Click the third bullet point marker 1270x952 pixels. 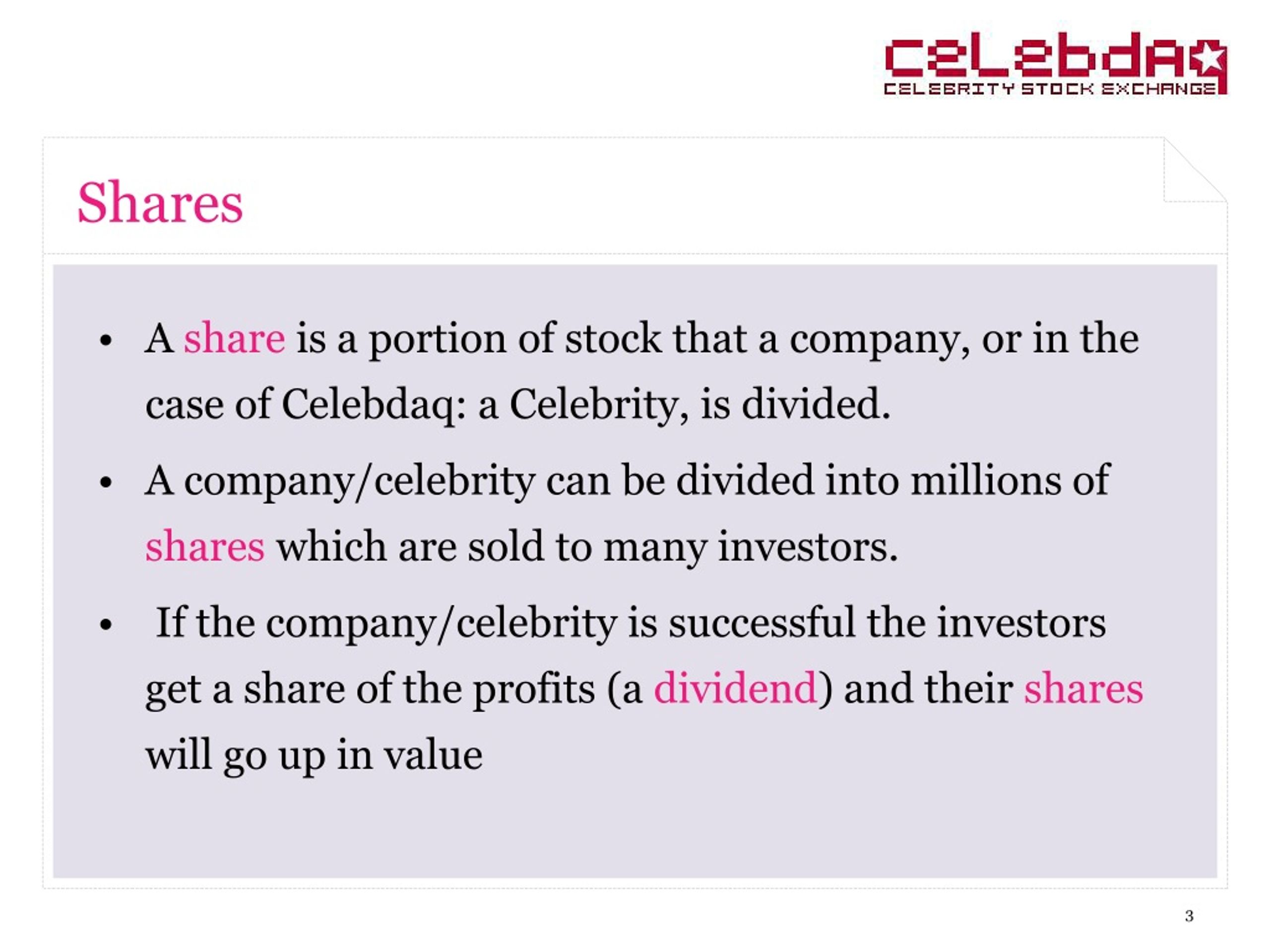coord(105,625)
